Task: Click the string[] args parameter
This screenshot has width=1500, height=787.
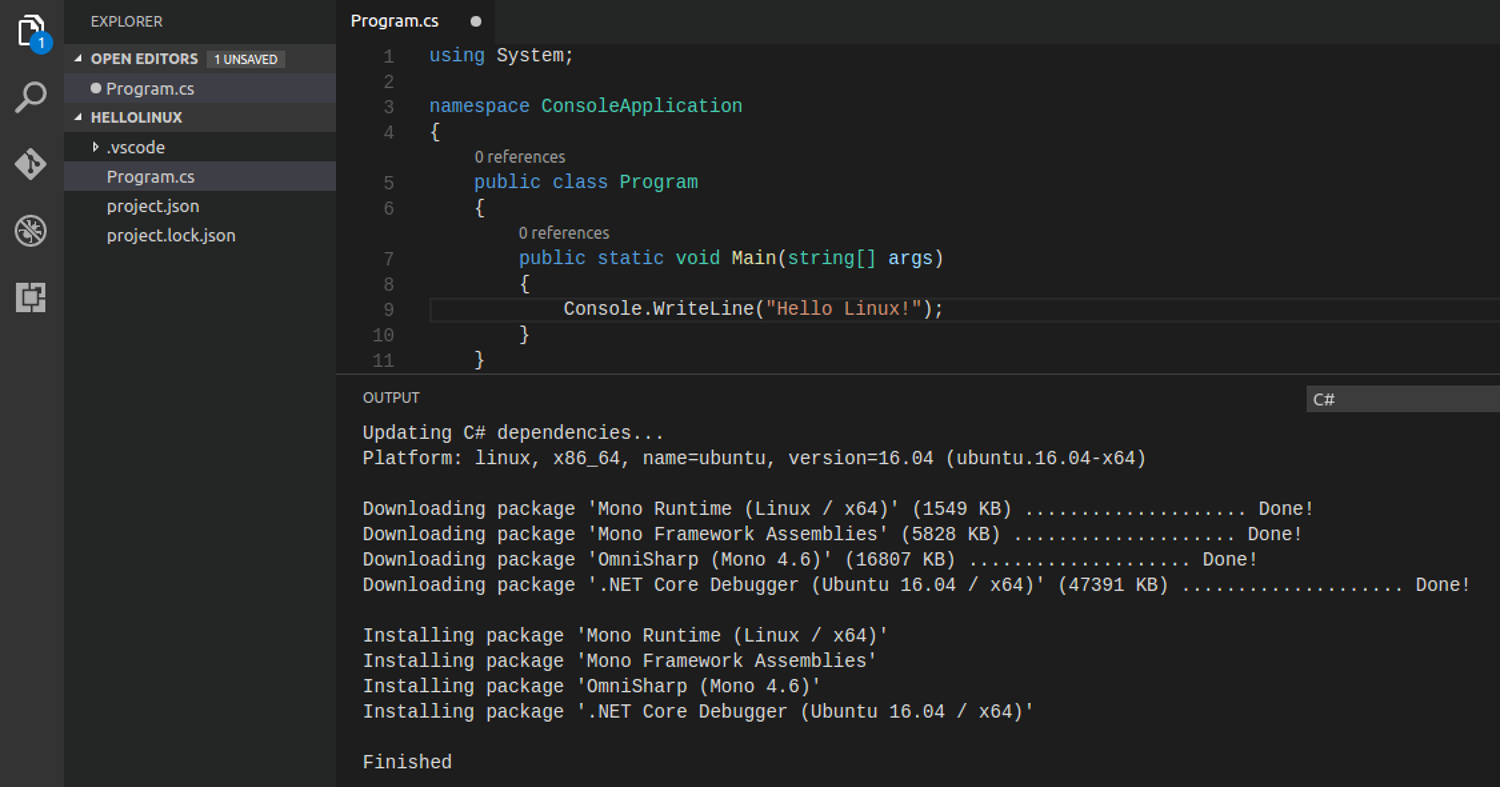Action: [859, 258]
